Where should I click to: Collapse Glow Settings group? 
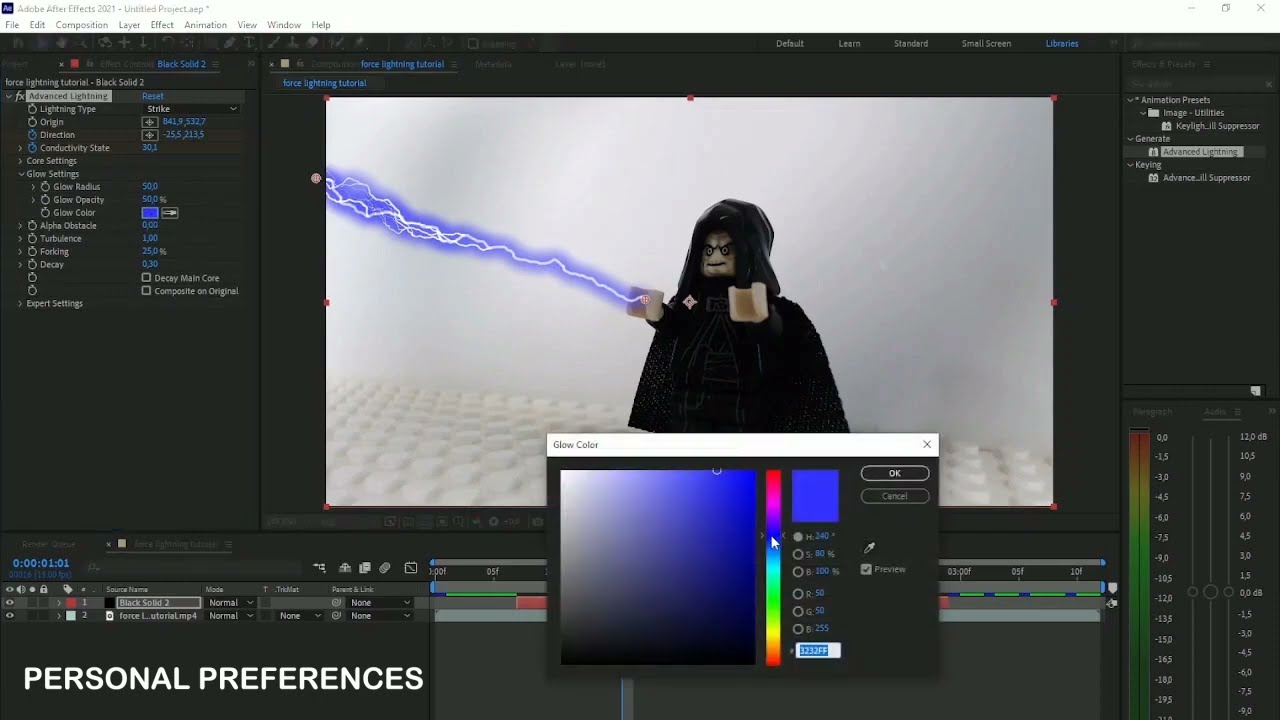tap(20, 174)
